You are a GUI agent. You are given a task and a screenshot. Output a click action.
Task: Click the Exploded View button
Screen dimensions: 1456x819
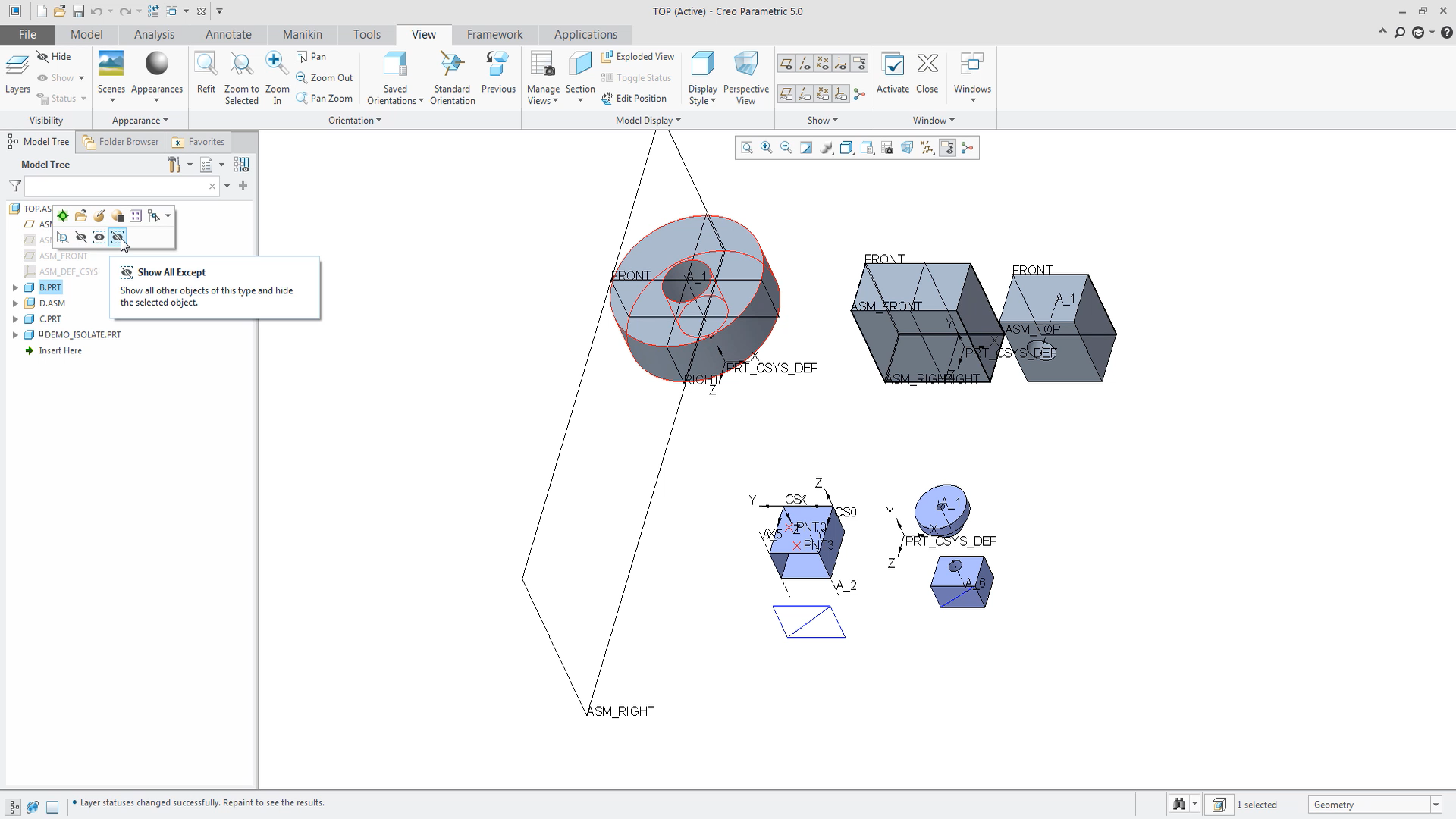tap(638, 57)
